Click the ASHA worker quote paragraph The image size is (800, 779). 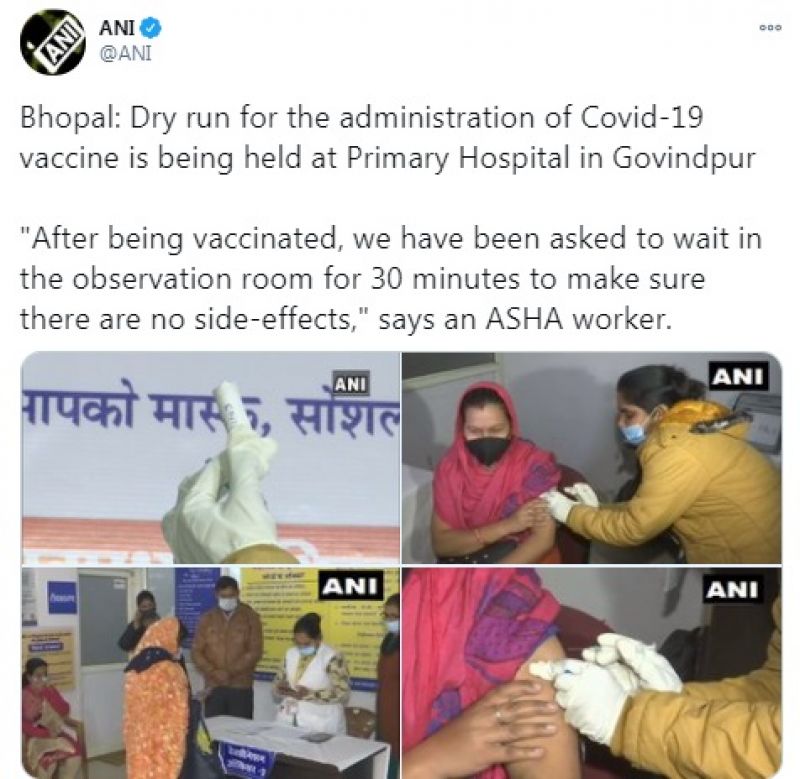tap(390, 279)
